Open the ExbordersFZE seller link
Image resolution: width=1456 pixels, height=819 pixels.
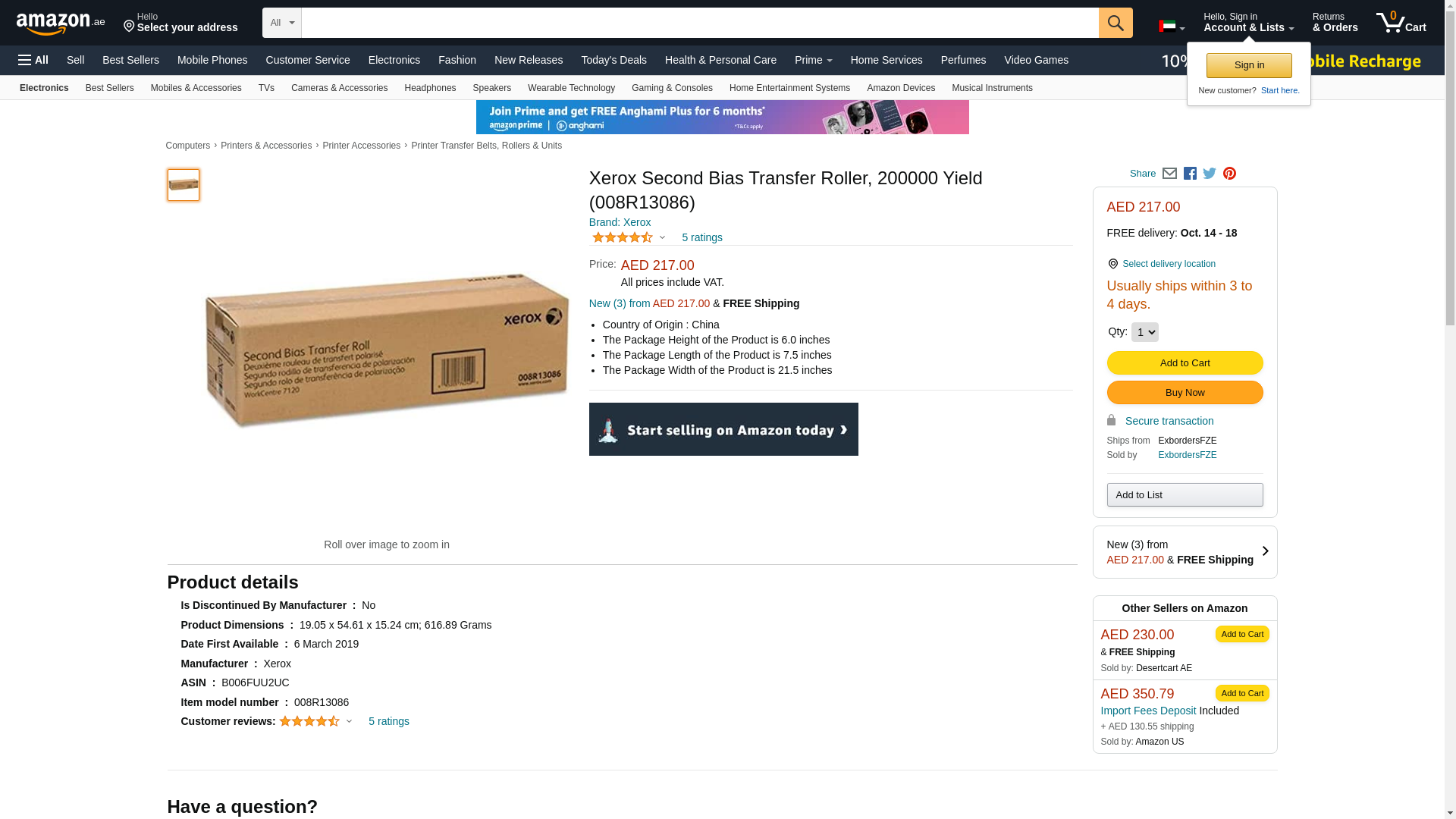[x=1187, y=455]
